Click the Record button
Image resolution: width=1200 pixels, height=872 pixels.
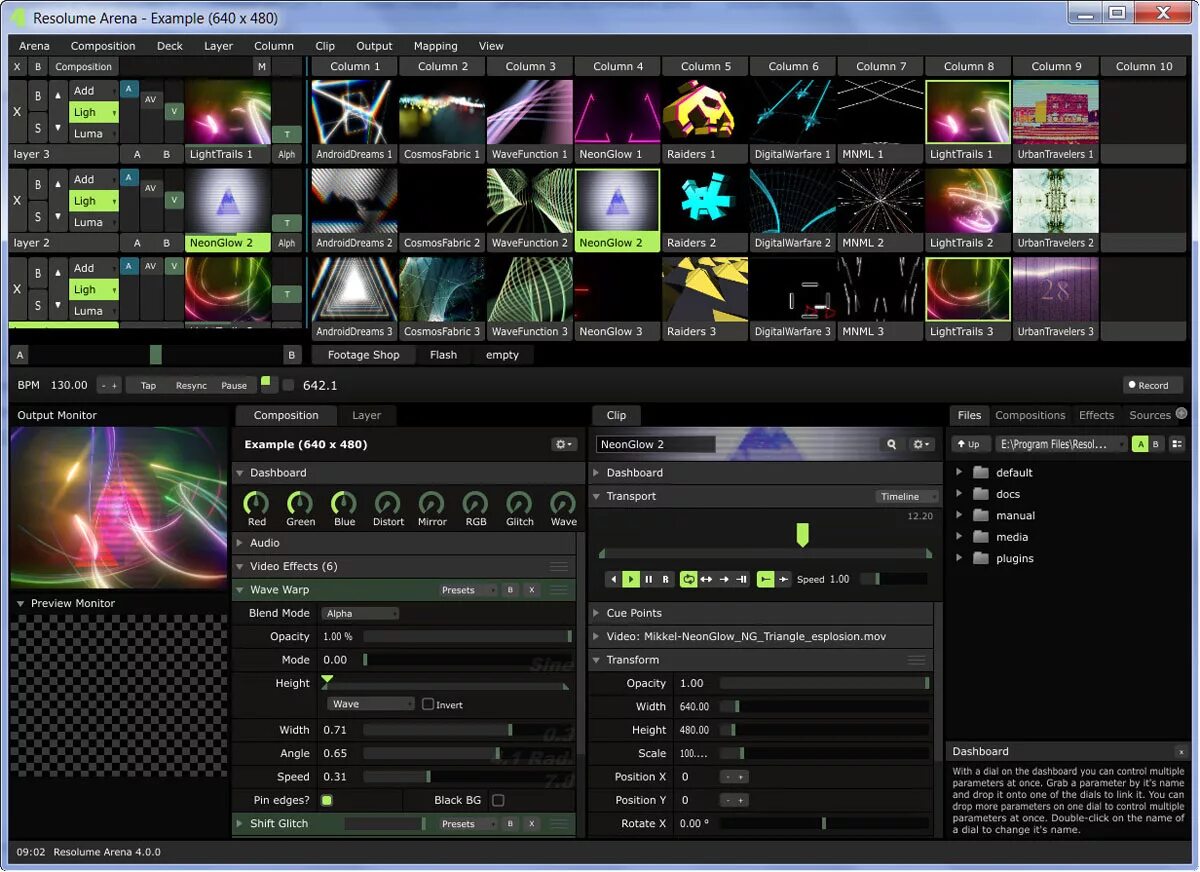(x=1152, y=385)
